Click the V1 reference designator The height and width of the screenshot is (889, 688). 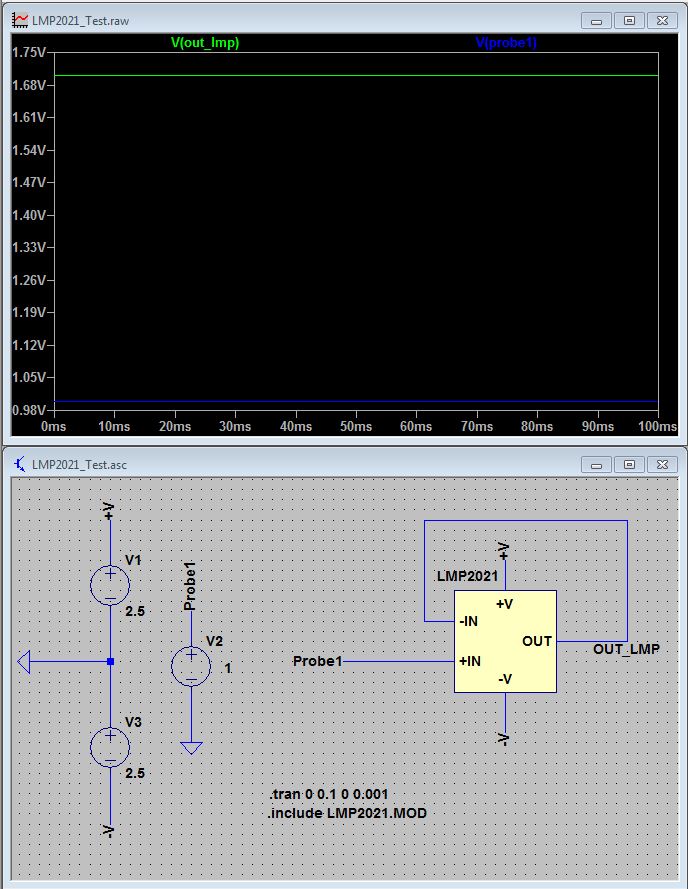pos(133,560)
